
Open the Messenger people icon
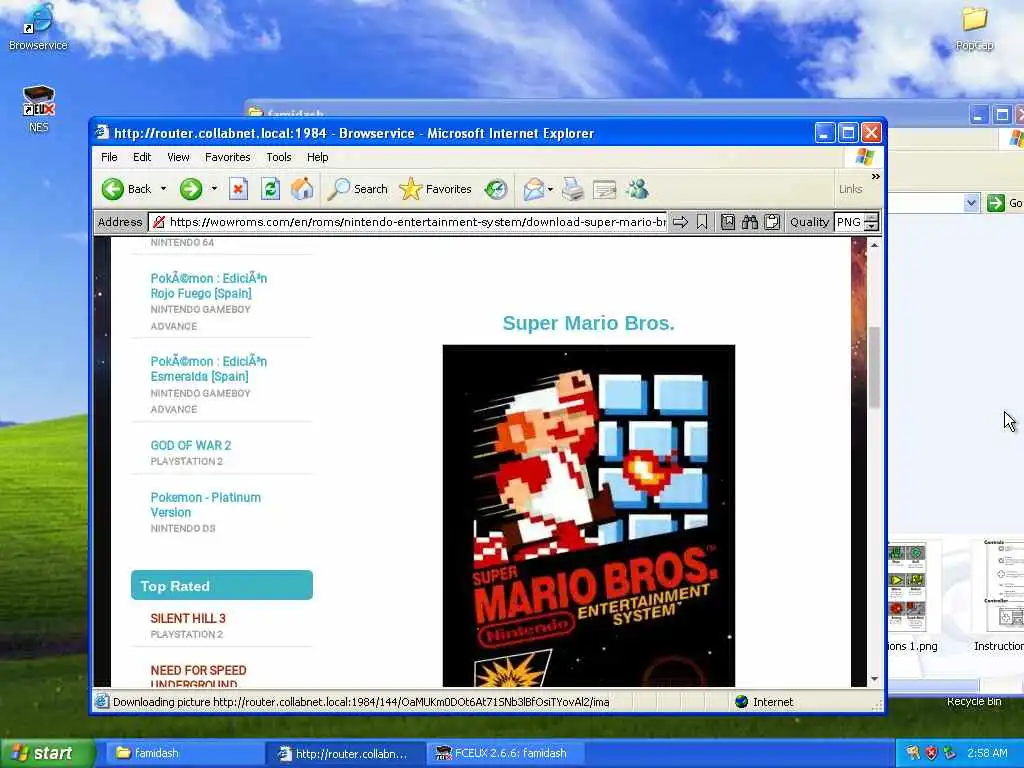tap(637, 189)
